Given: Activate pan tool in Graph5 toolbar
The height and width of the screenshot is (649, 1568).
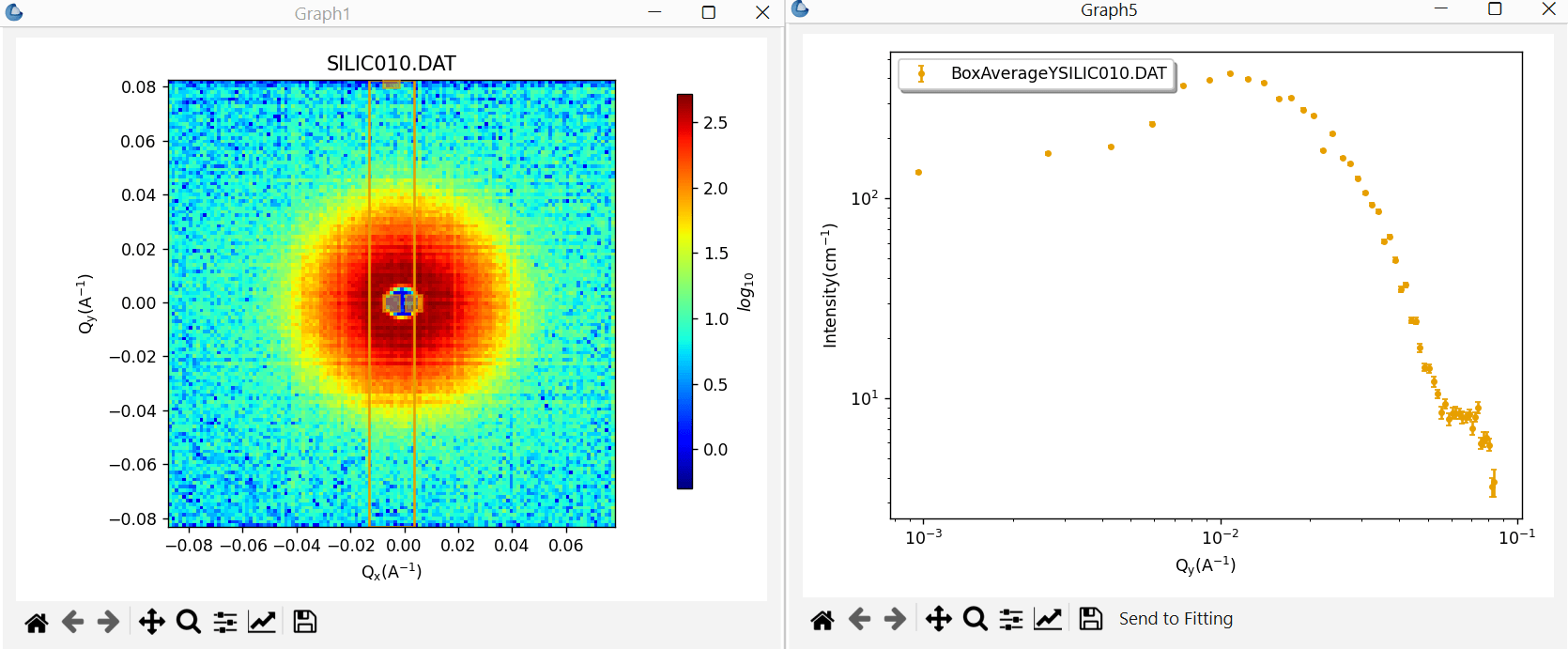Looking at the screenshot, I should [938, 619].
